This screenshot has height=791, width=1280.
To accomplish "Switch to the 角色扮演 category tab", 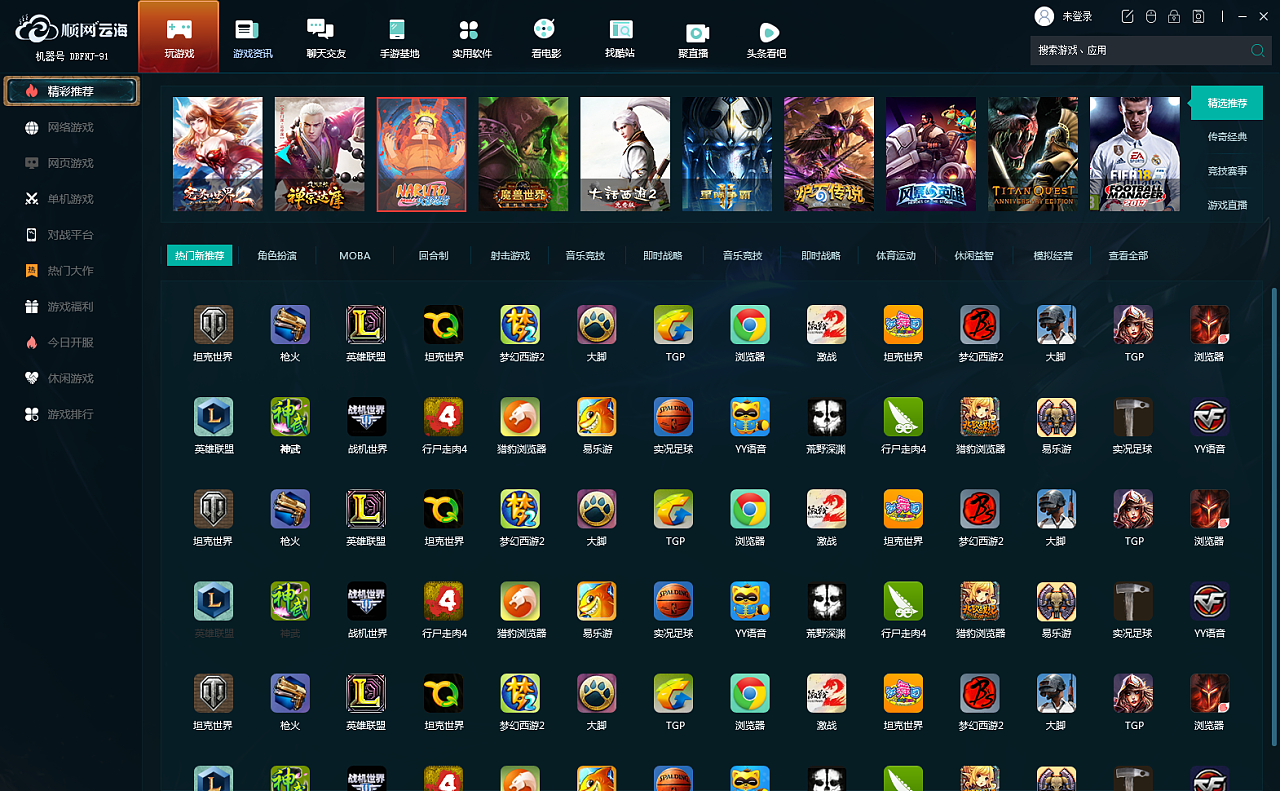I will [277, 256].
